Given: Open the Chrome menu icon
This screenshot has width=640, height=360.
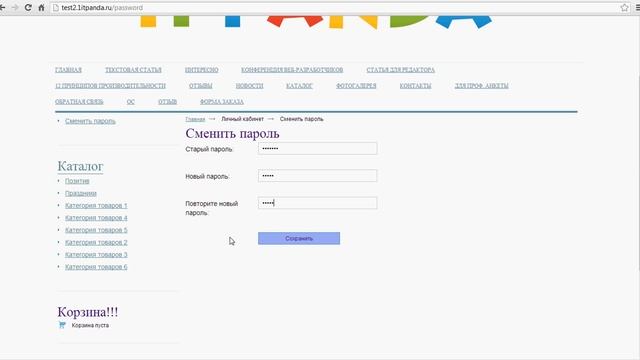Looking at the screenshot, I should coord(637,8).
